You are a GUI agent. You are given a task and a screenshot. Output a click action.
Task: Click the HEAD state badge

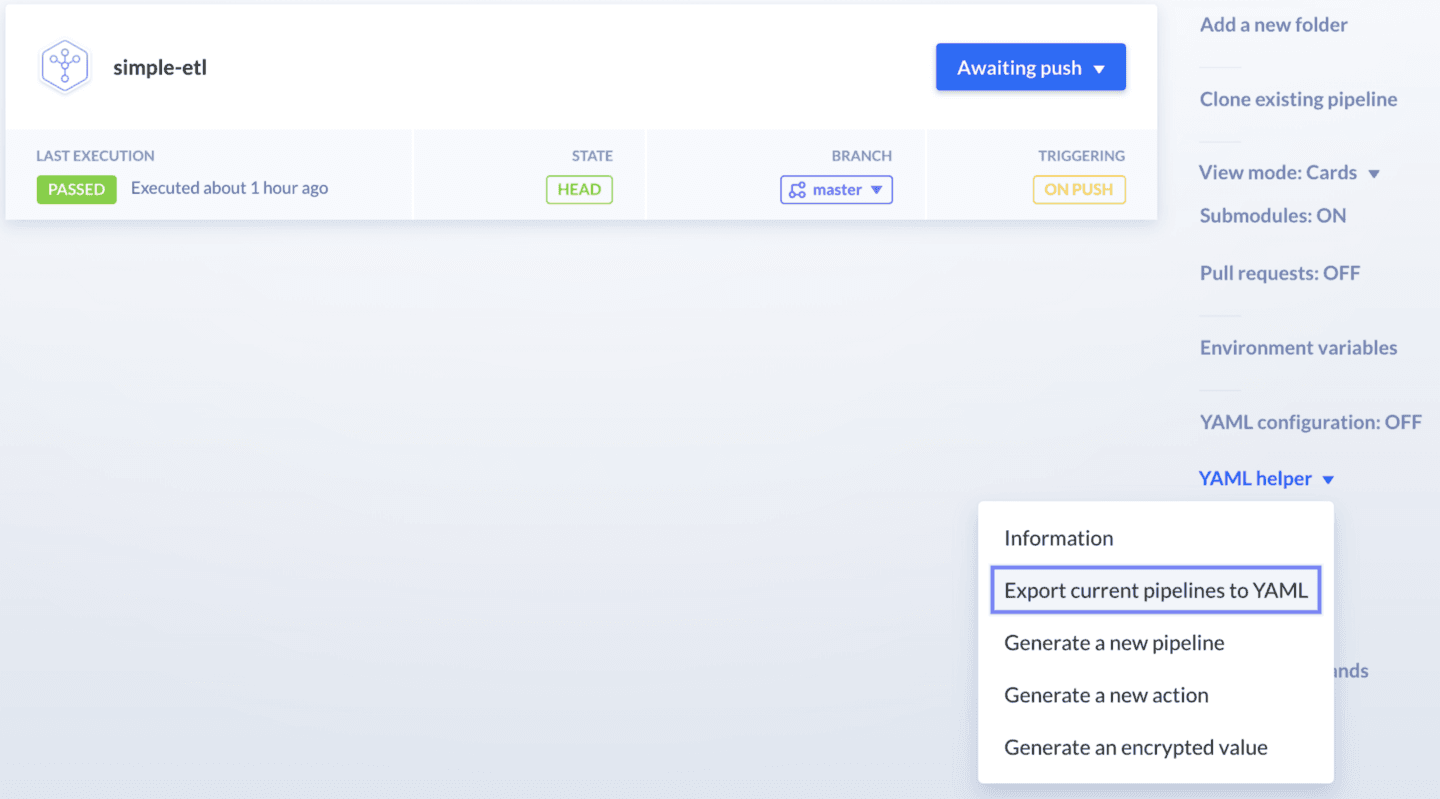click(x=579, y=189)
